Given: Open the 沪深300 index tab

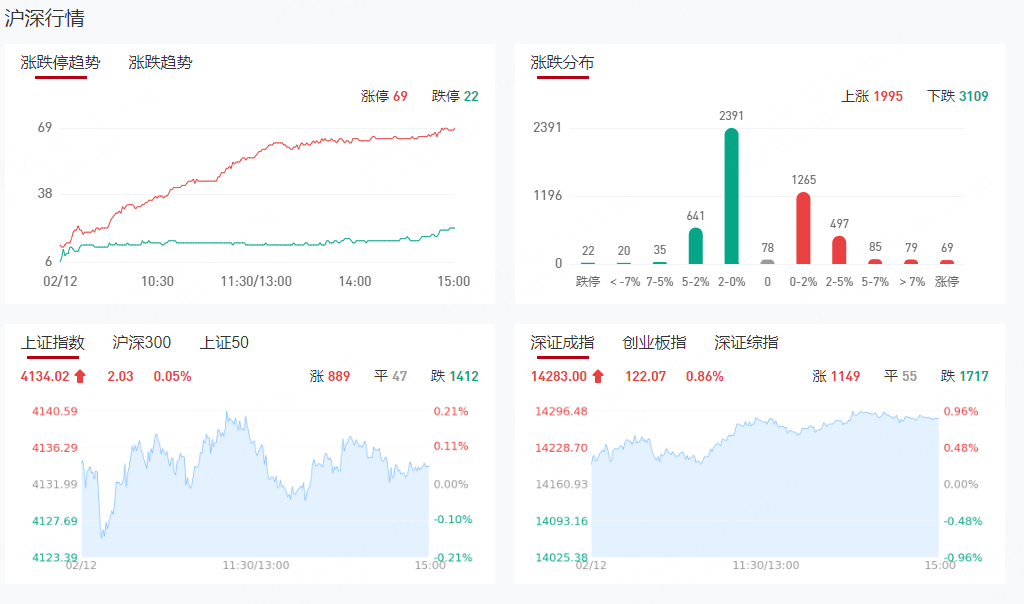Looking at the screenshot, I should pos(142,343).
